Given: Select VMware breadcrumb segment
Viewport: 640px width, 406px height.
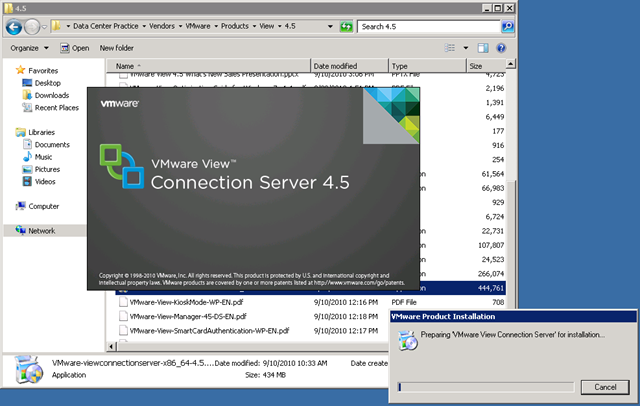Looking at the screenshot, I should [x=198, y=26].
